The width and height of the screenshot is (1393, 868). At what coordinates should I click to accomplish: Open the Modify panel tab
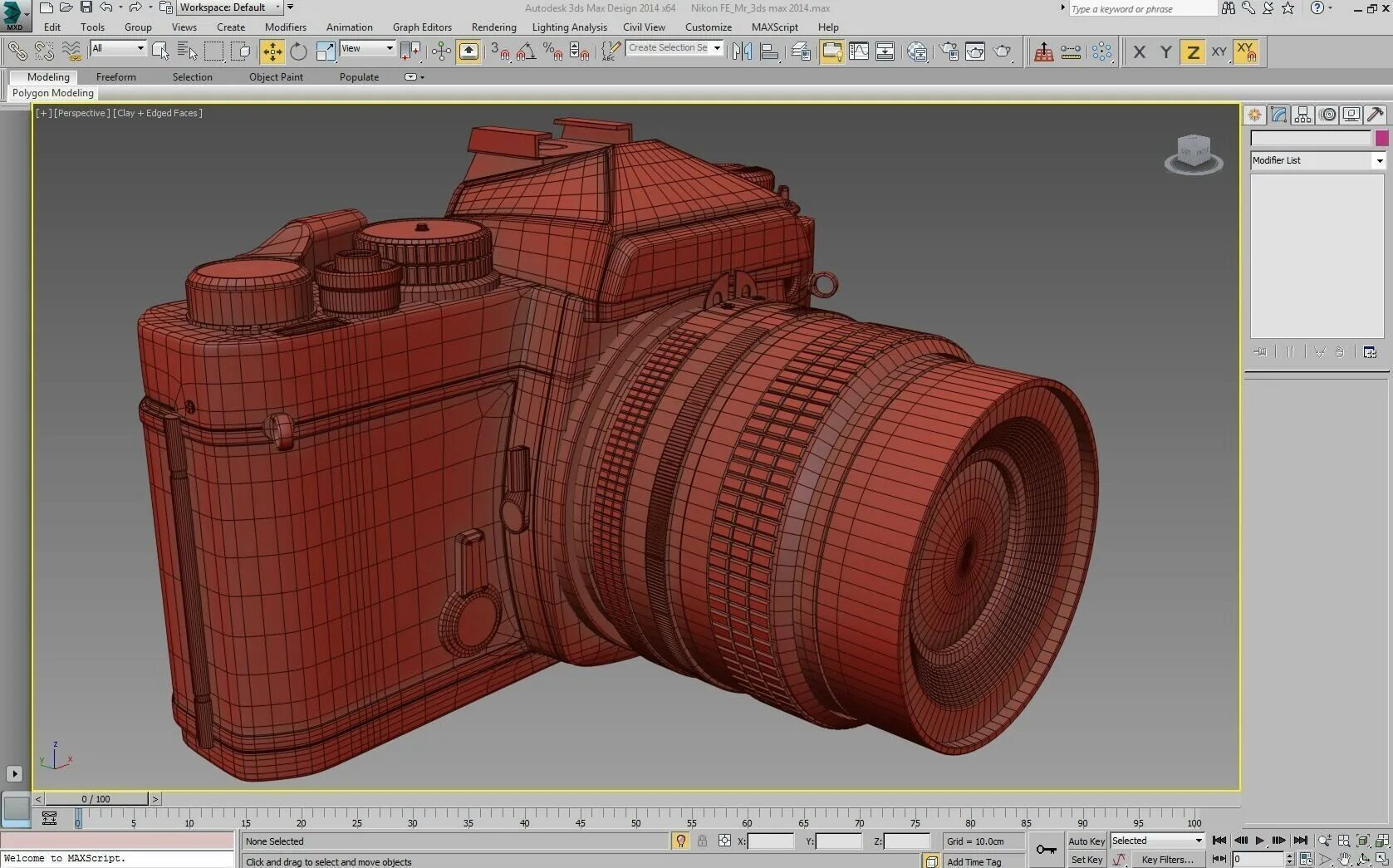1278,115
